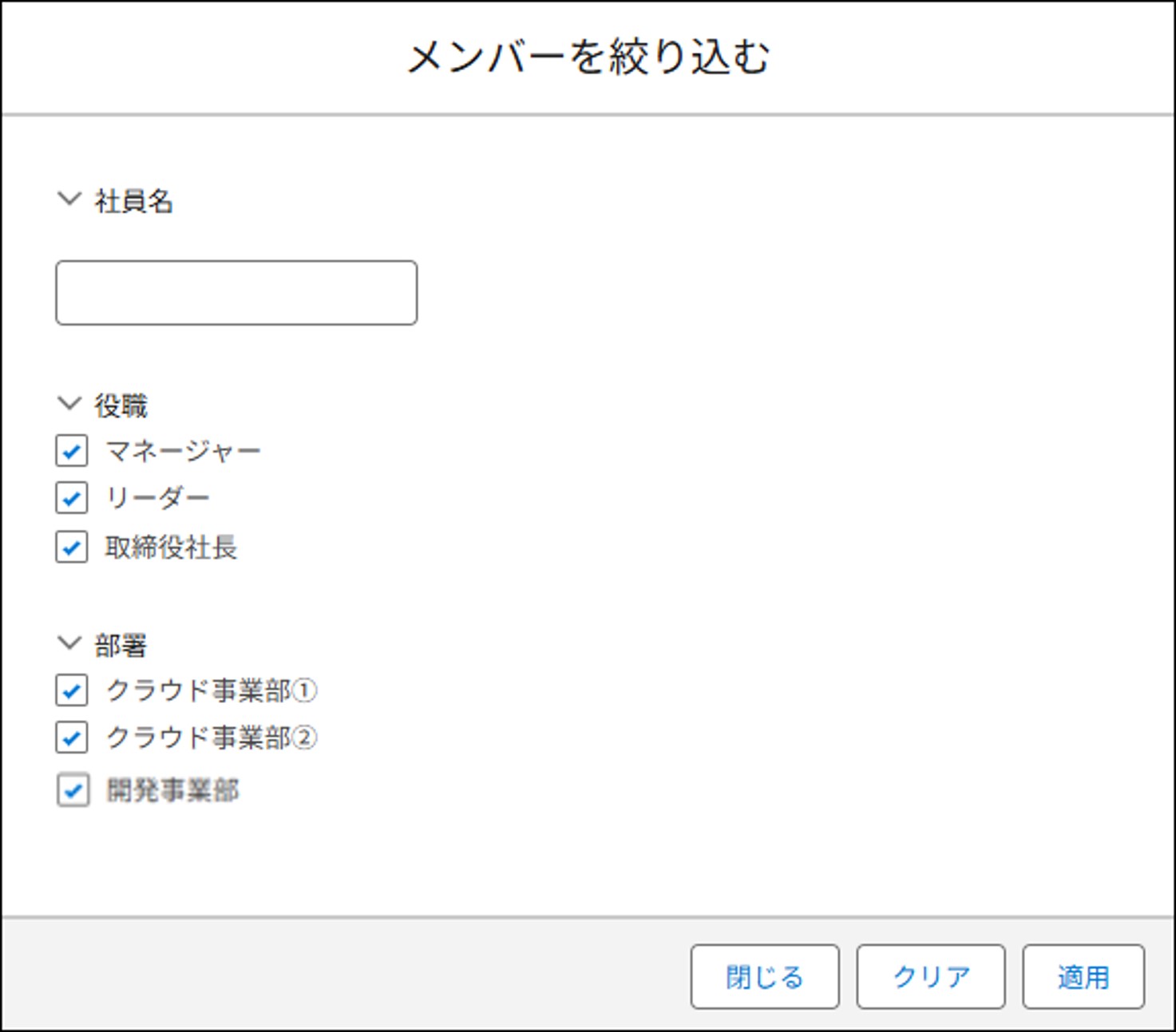The image size is (1176, 1032).
Task: Click the メンバーを絞り込む dialog title
Action: point(588,54)
